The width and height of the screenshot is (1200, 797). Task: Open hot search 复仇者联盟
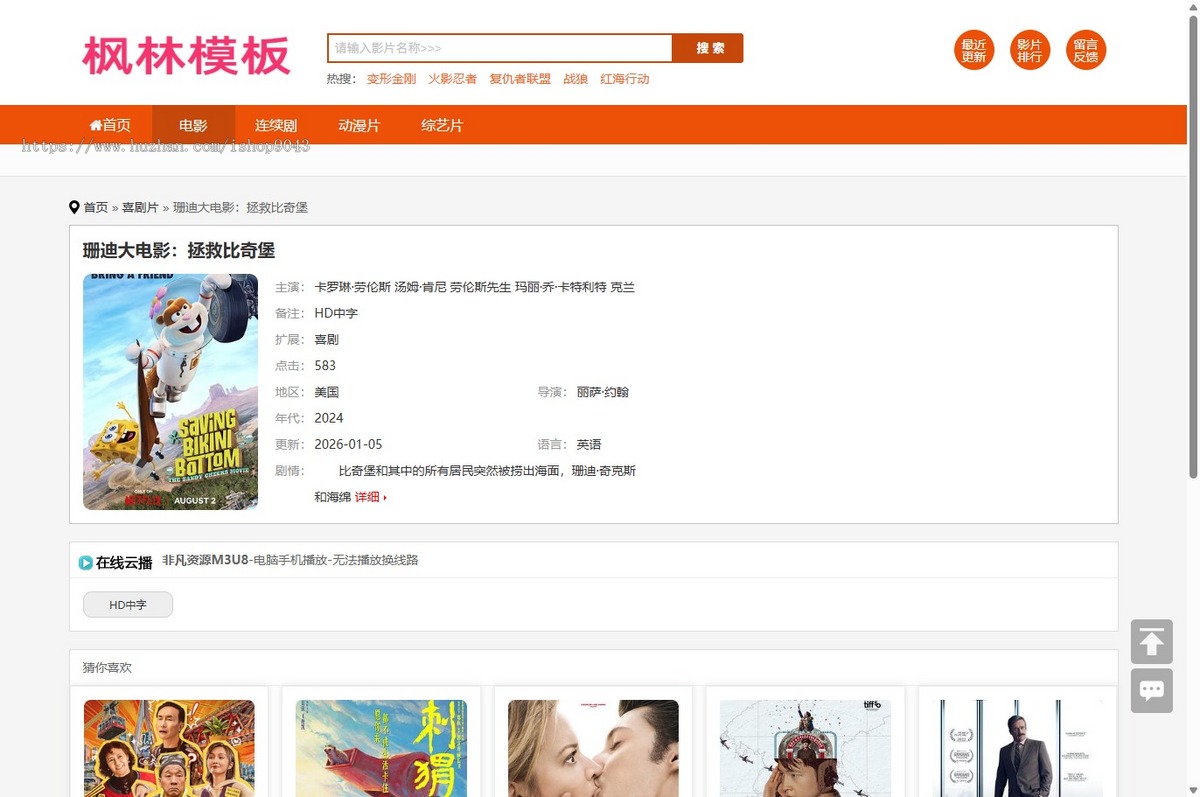click(520, 79)
